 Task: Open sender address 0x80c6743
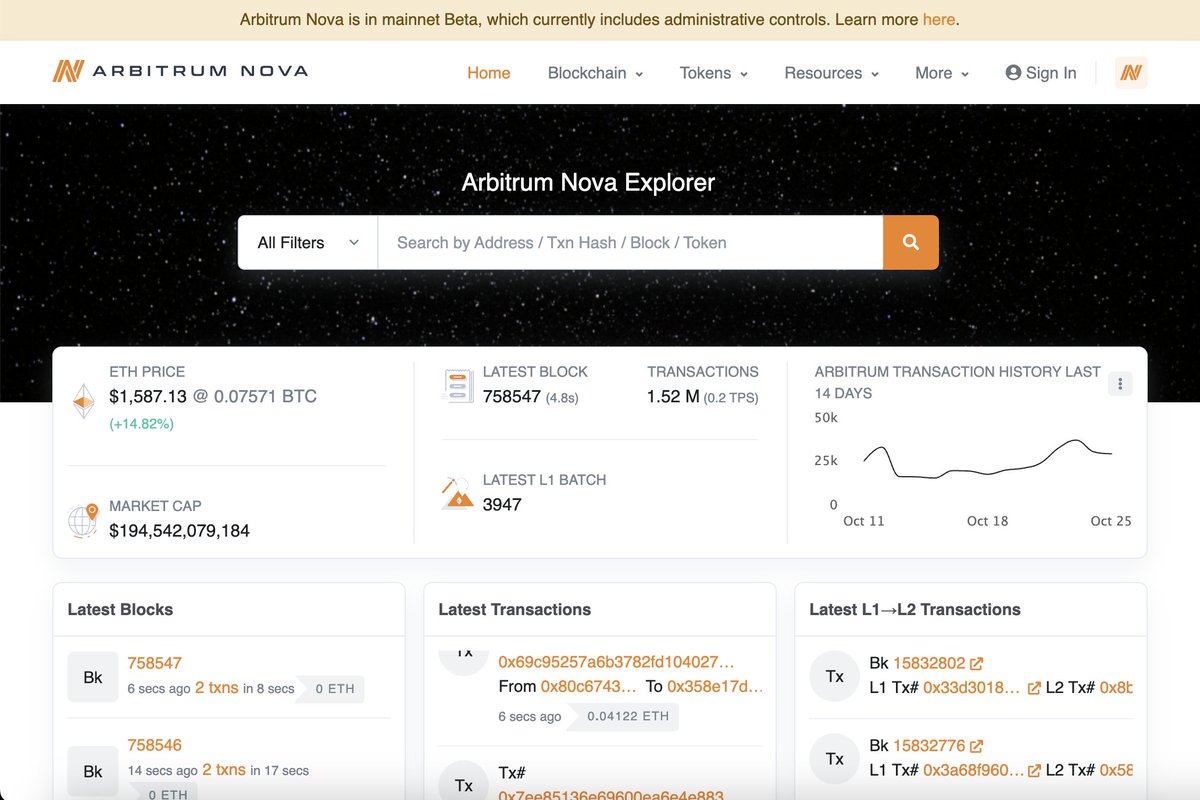point(589,687)
